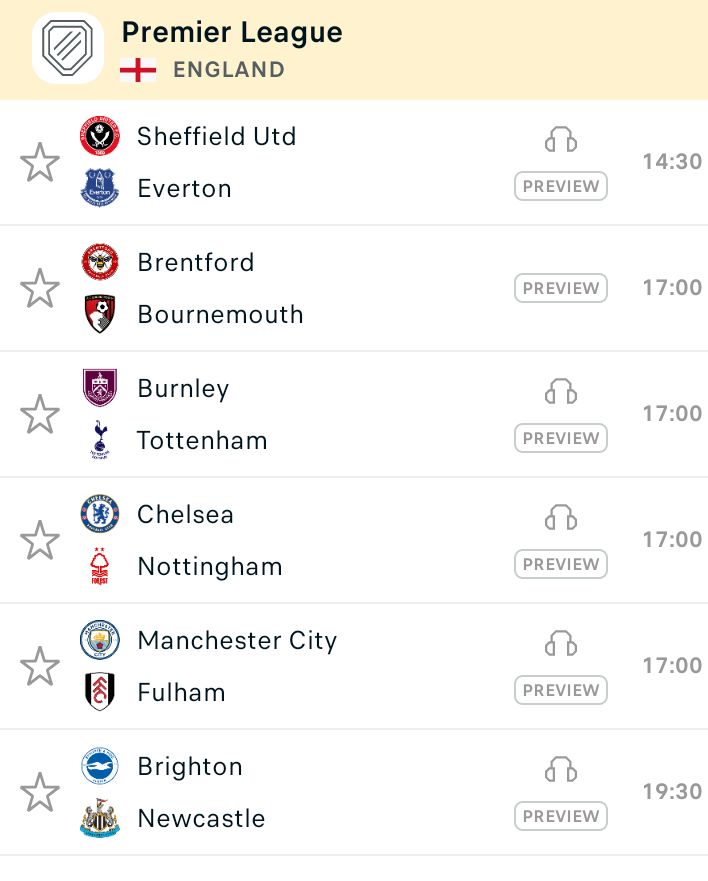
Task: View PREVIEW of Chelsea vs Nottingham
Action: tap(561, 564)
